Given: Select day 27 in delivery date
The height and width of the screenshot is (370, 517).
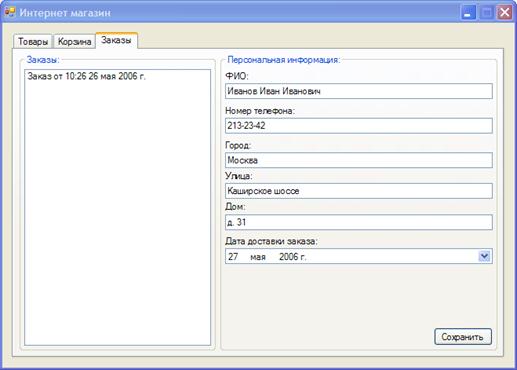Looking at the screenshot, I should tap(233, 257).
